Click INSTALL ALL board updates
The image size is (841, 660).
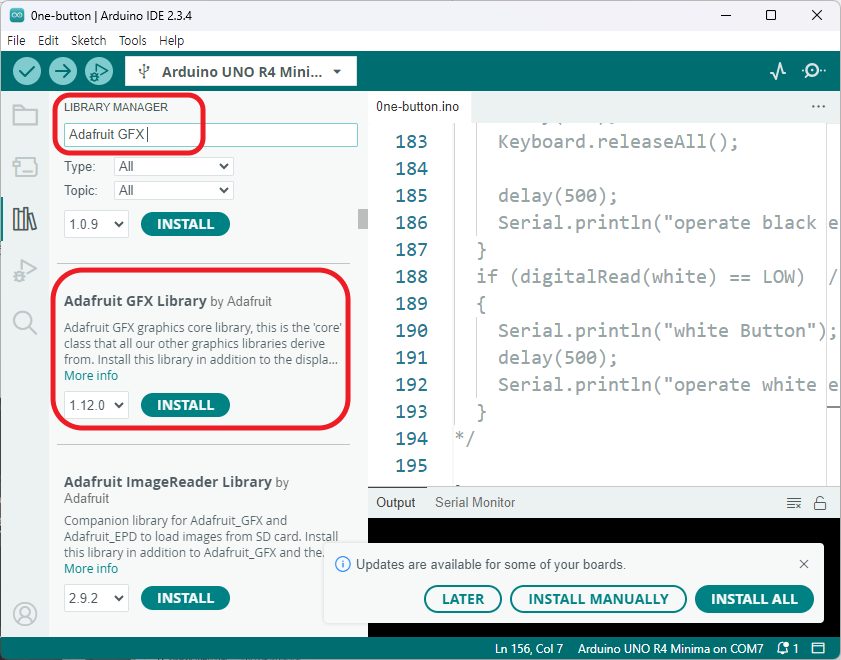(754, 599)
